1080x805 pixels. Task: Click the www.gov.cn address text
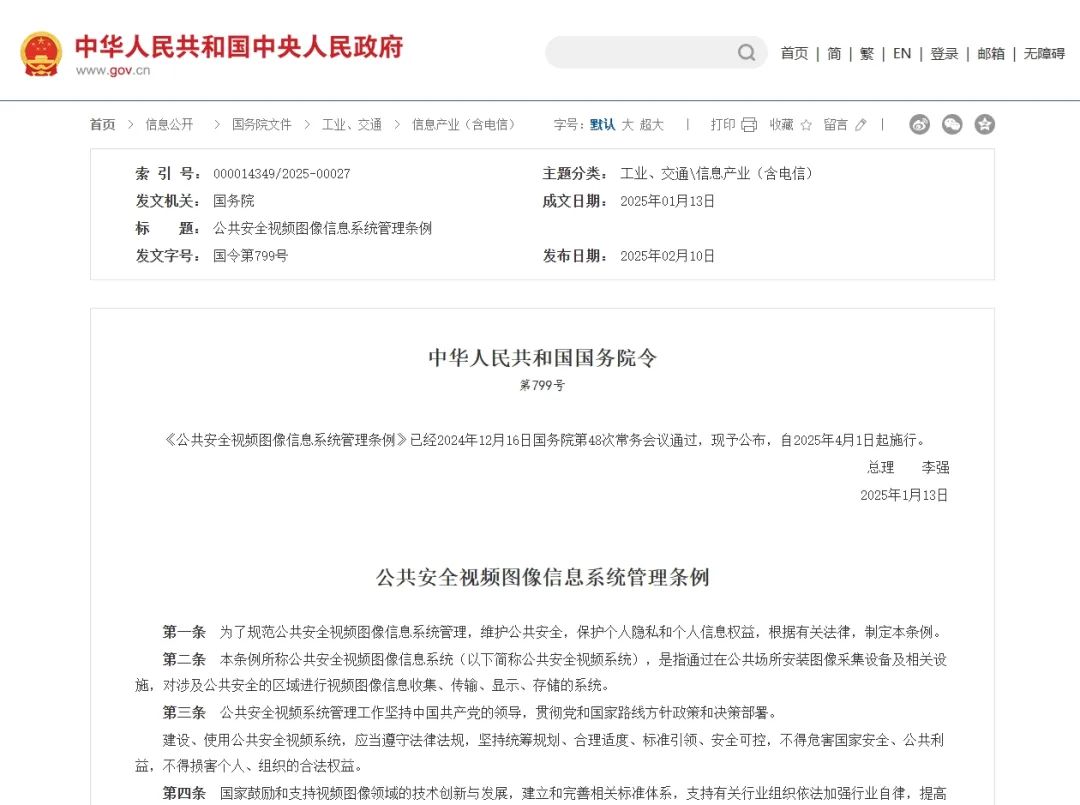113,70
